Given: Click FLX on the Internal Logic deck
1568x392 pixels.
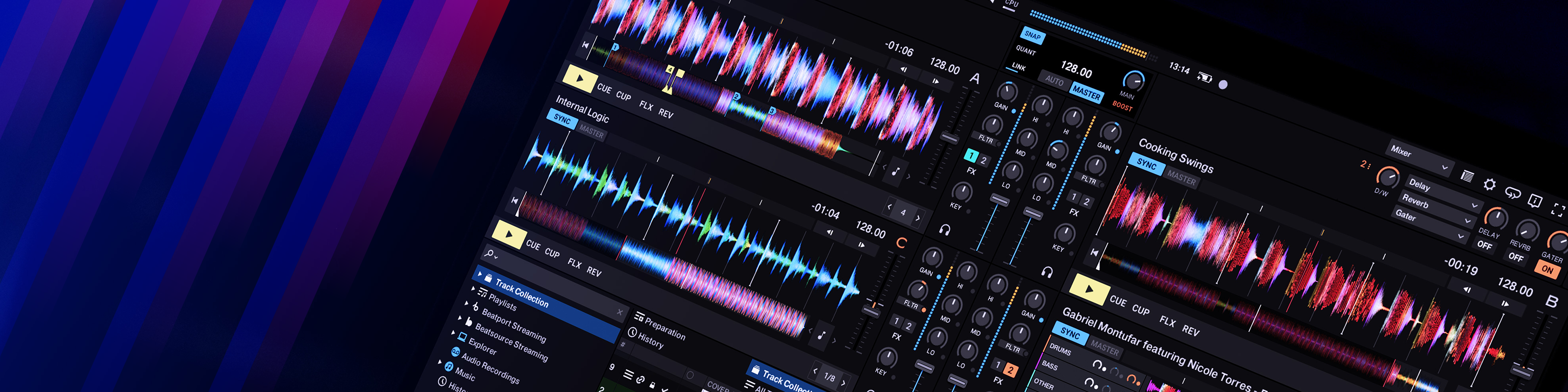Looking at the screenshot, I should [x=574, y=263].
